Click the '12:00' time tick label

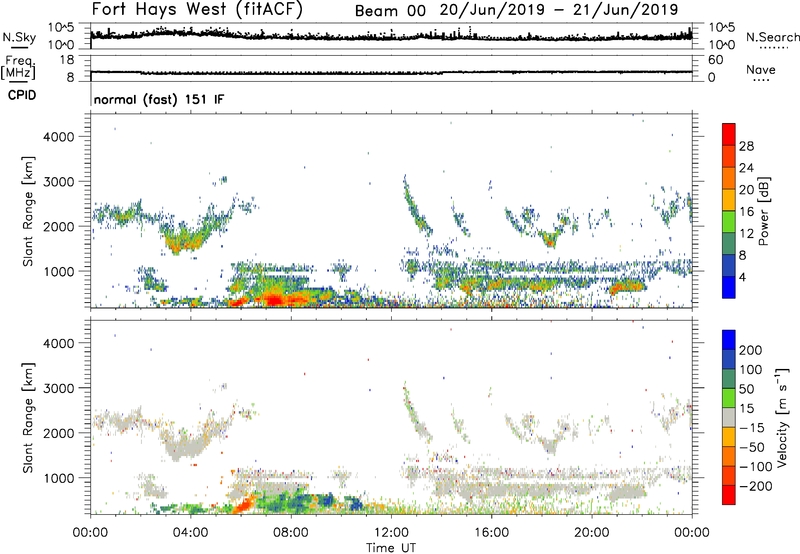tap(391, 533)
